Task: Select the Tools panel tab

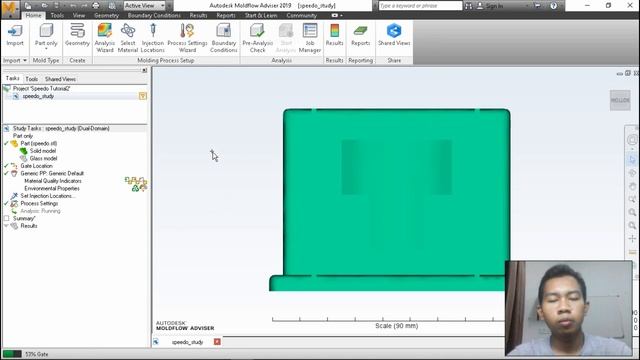Action: pos(31,79)
